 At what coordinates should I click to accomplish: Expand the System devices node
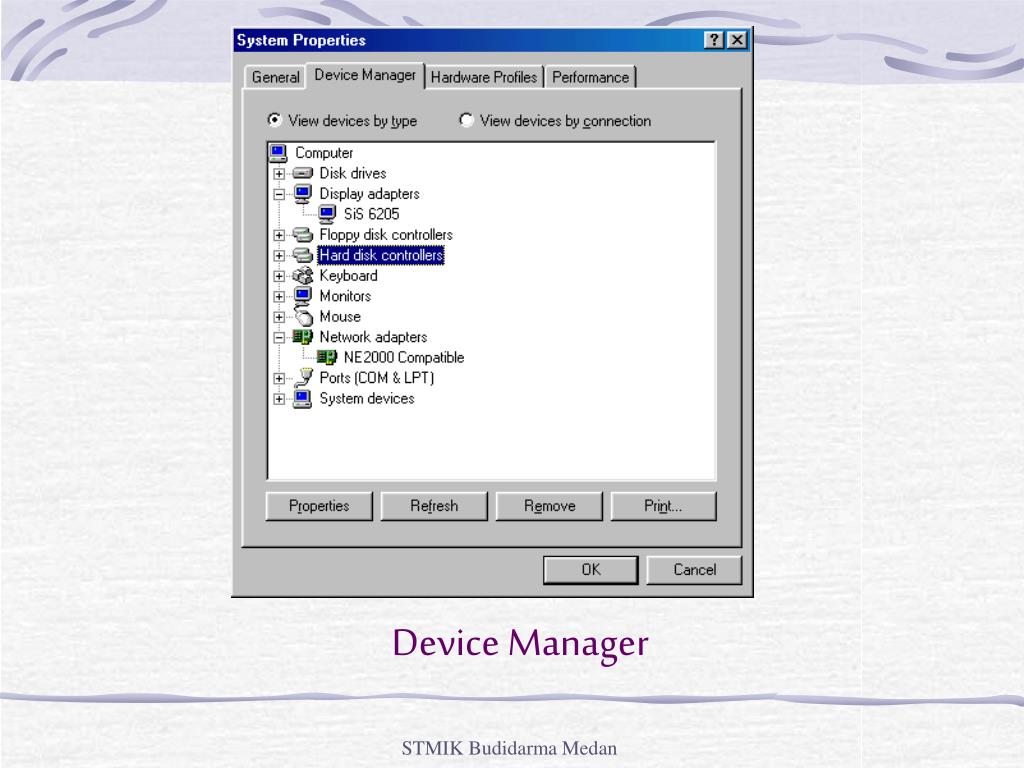point(279,399)
